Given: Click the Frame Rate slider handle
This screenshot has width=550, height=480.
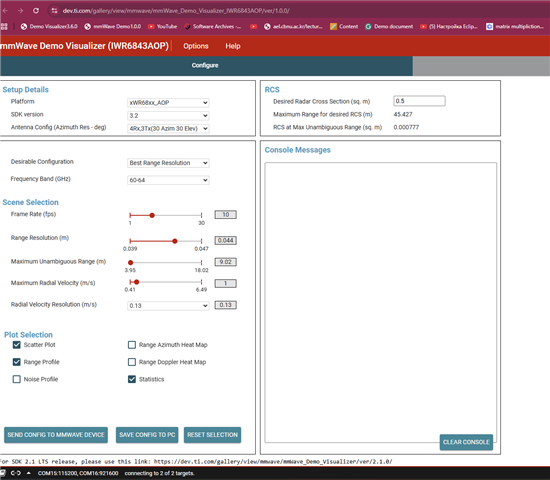Looking at the screenshot, I should (152, 215).
